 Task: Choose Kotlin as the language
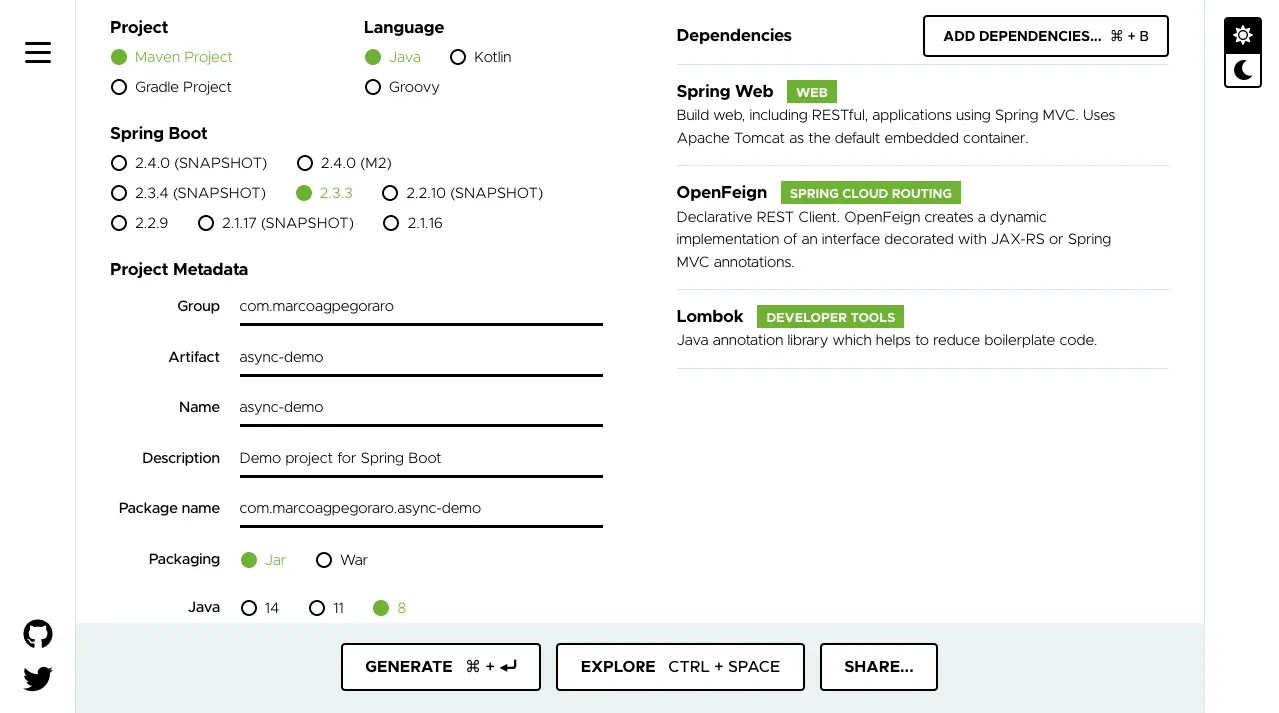(x=480, y=57)
